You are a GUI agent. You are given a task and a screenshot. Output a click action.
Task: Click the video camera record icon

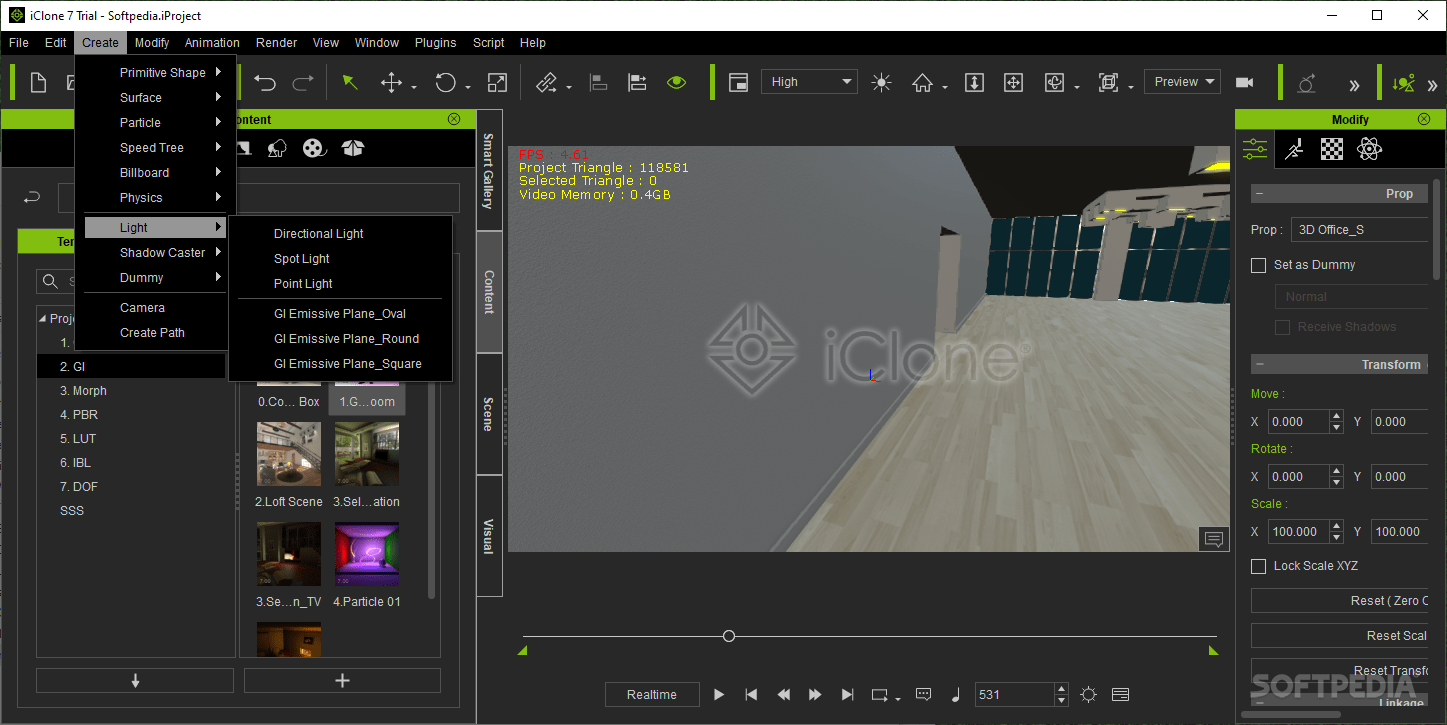tap(1245, 83)
